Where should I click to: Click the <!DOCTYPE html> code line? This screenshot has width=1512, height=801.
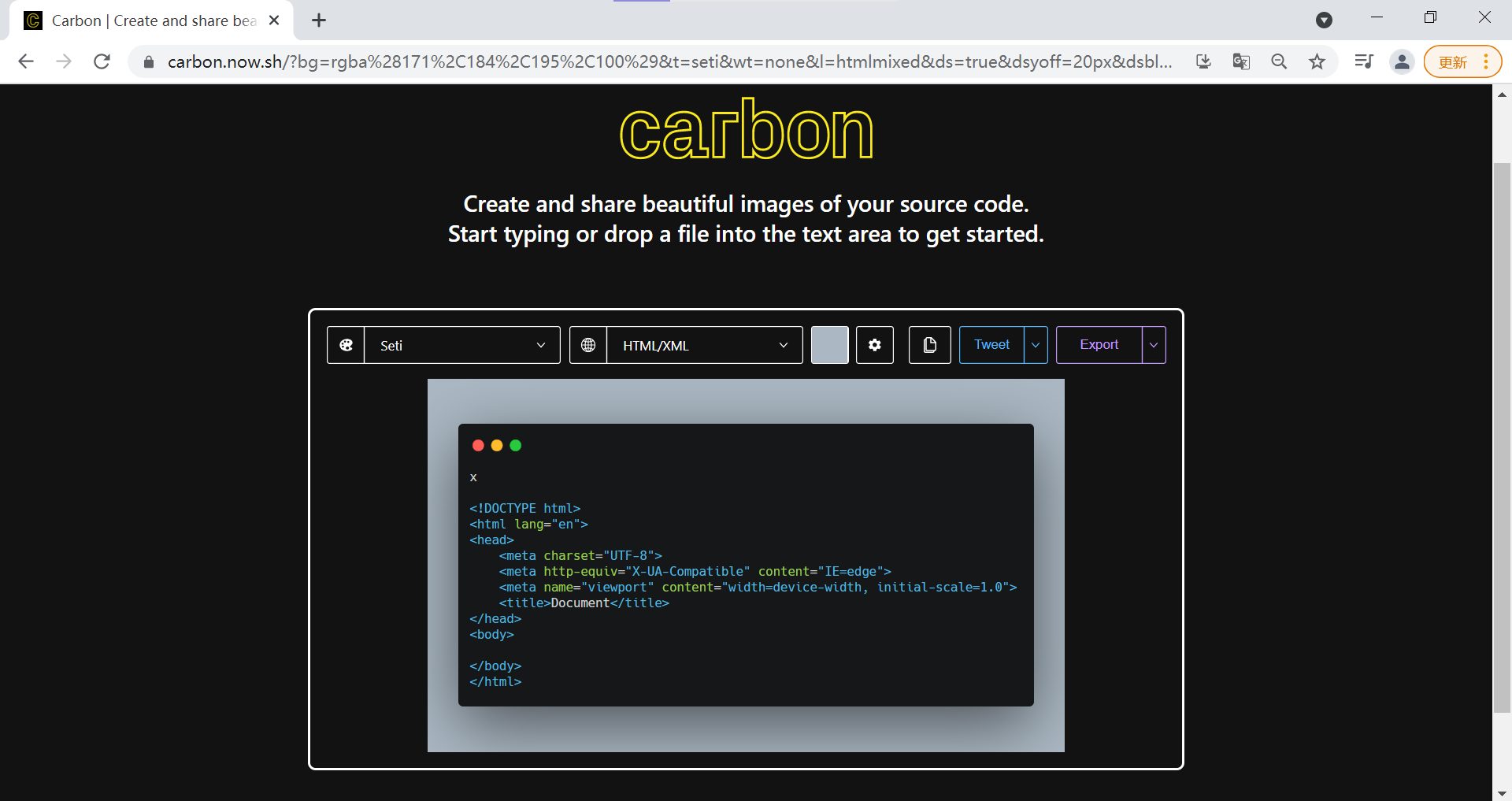pyautogui.click(x=525, y=509)
